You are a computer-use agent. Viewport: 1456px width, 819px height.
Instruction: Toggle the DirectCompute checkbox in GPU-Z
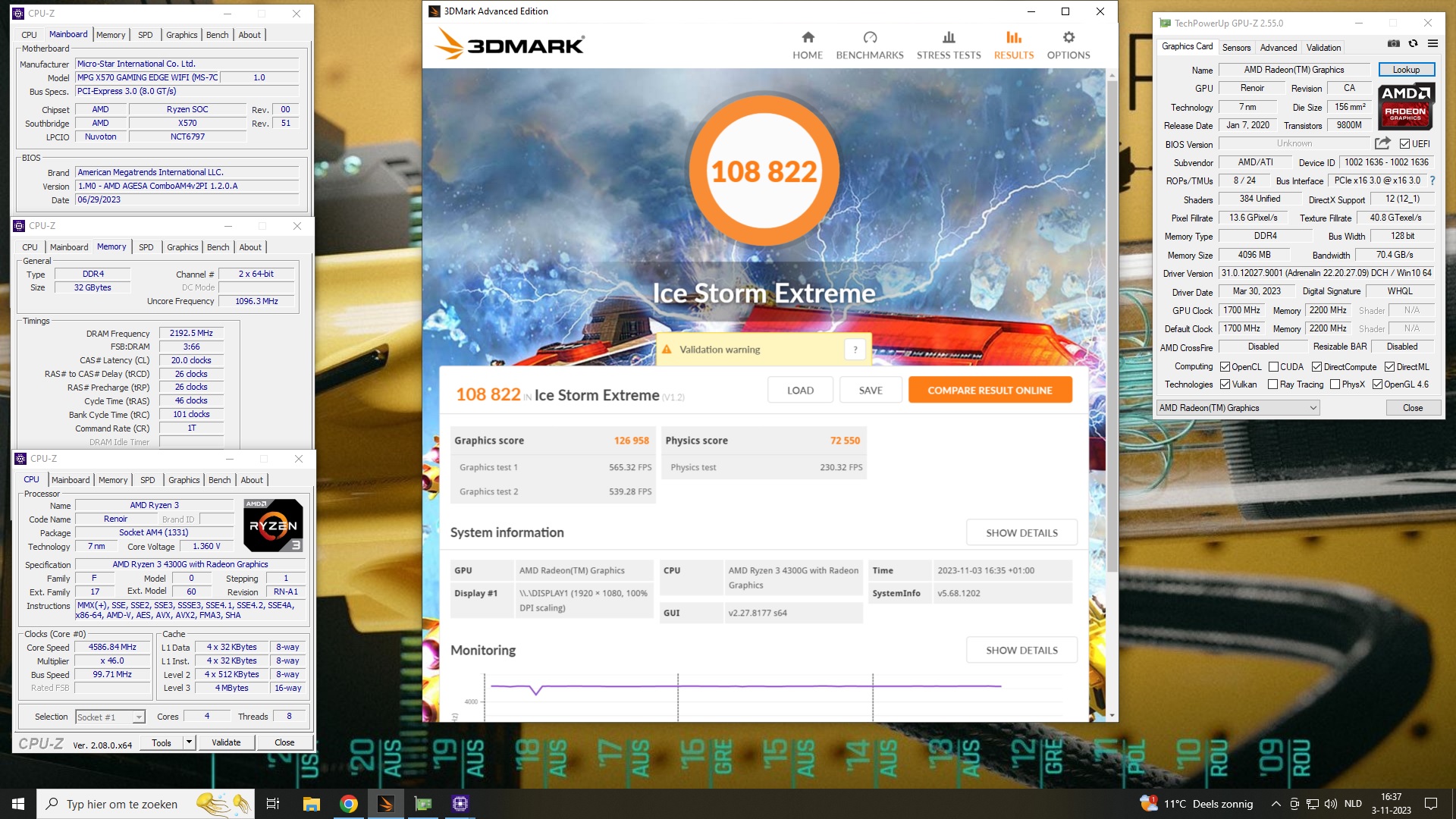pyautogui.click(x=1317, y=367)
